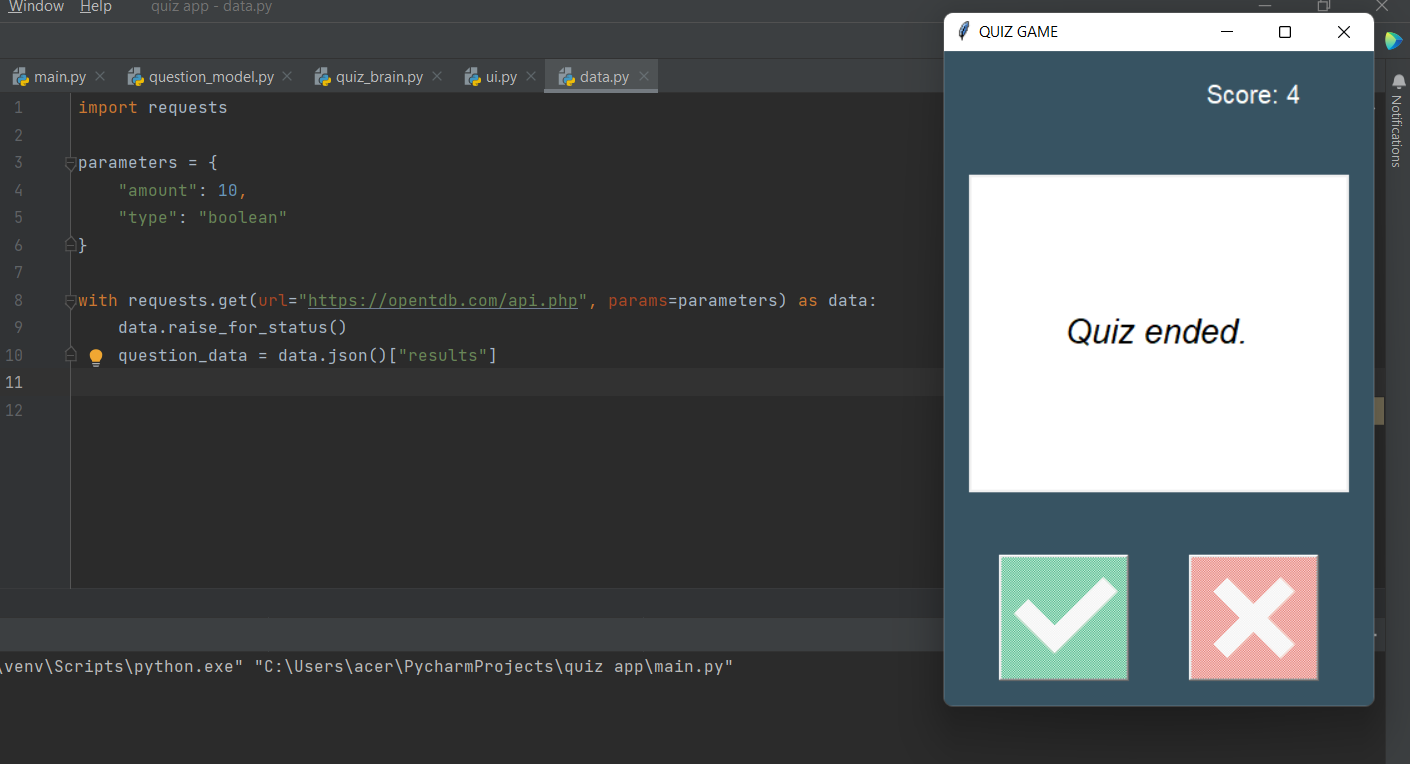Image resolution: width=1410 pixels, height=764 pixels.
Task: Click the green checkmark True button
Action: pyautogui.click(x=1063, y=617)
